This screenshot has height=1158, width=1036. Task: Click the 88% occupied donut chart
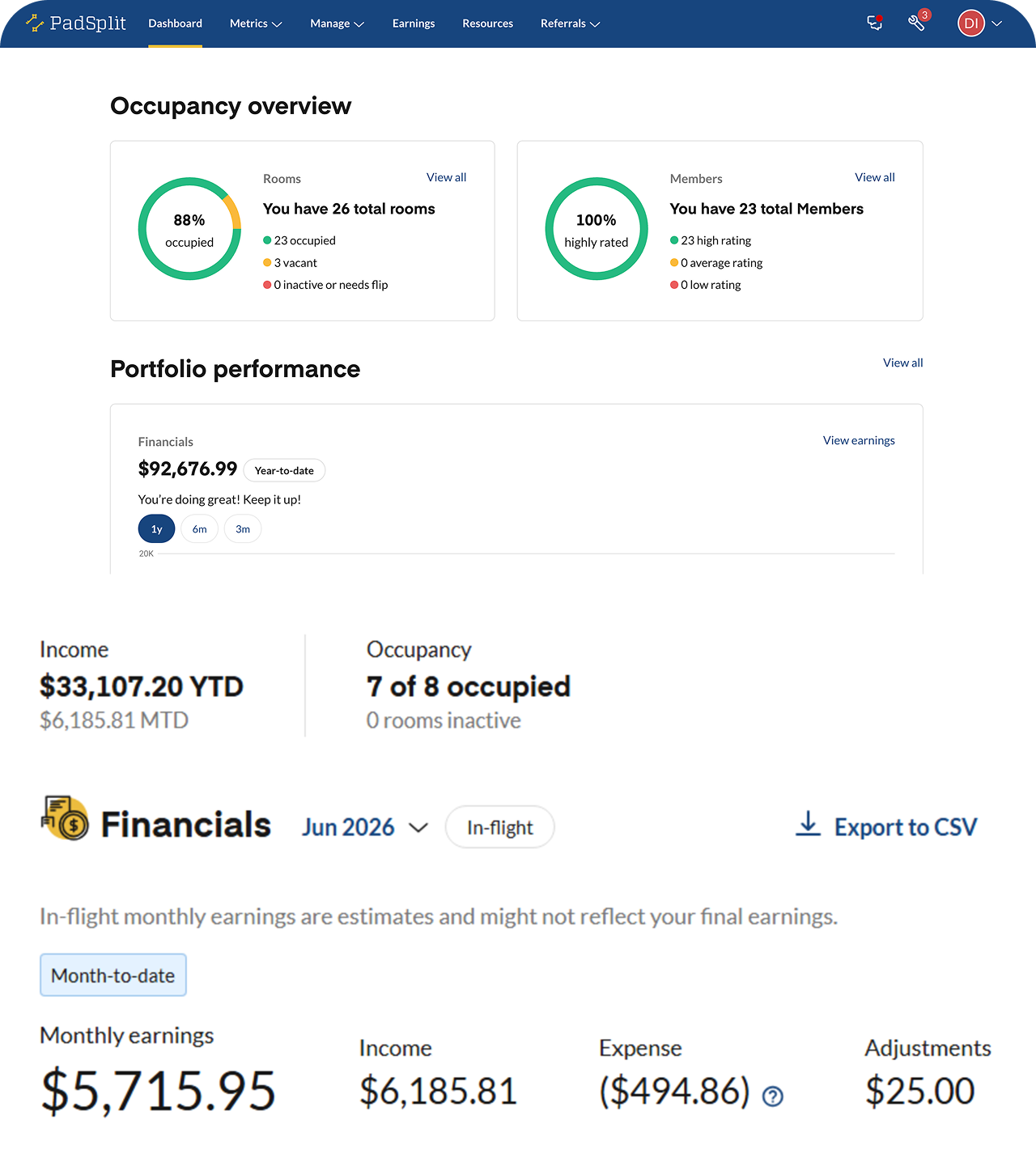point(189,229)
